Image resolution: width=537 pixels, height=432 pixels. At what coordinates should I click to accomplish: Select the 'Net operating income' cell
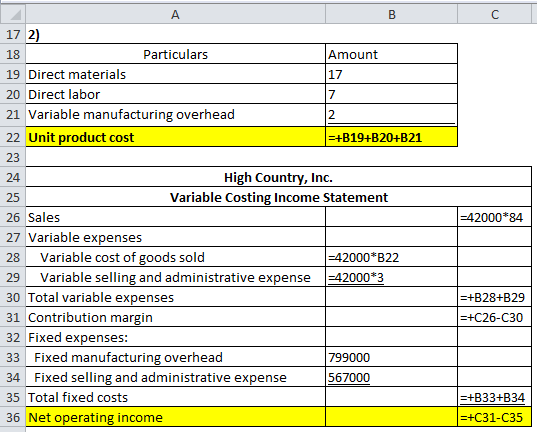[x=175, y=417]
